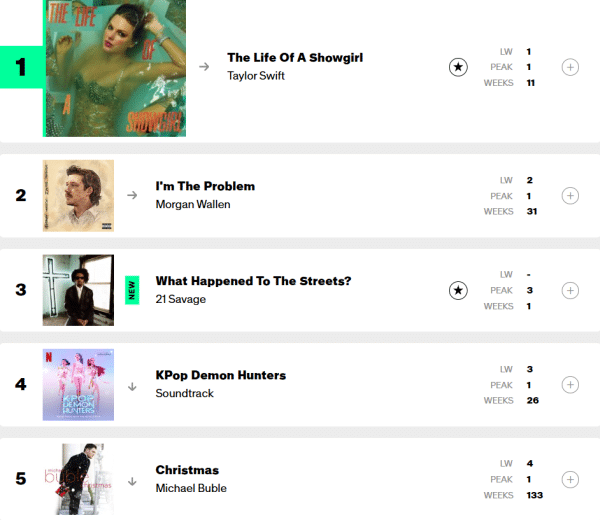
Task: Click down arrow icon beside KPop Demon Hunters
Action: [x=132, y=385]
